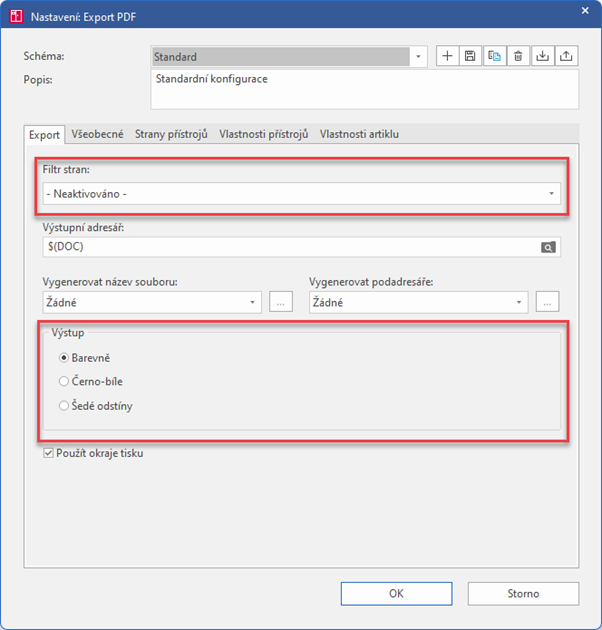
Task: Delete the scheme with the trash icon
Action: pyautogui.click(x=518, y=57)
